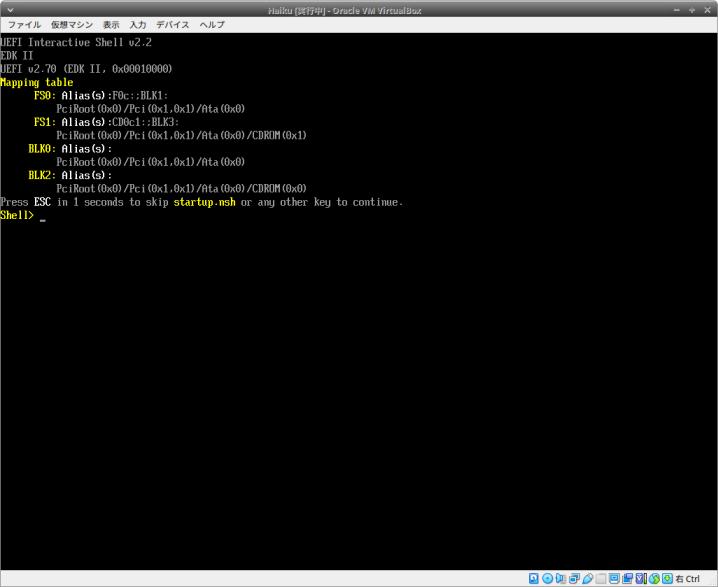
Task: Click the FS1: mapping label
Action: (x=45, y=122)
